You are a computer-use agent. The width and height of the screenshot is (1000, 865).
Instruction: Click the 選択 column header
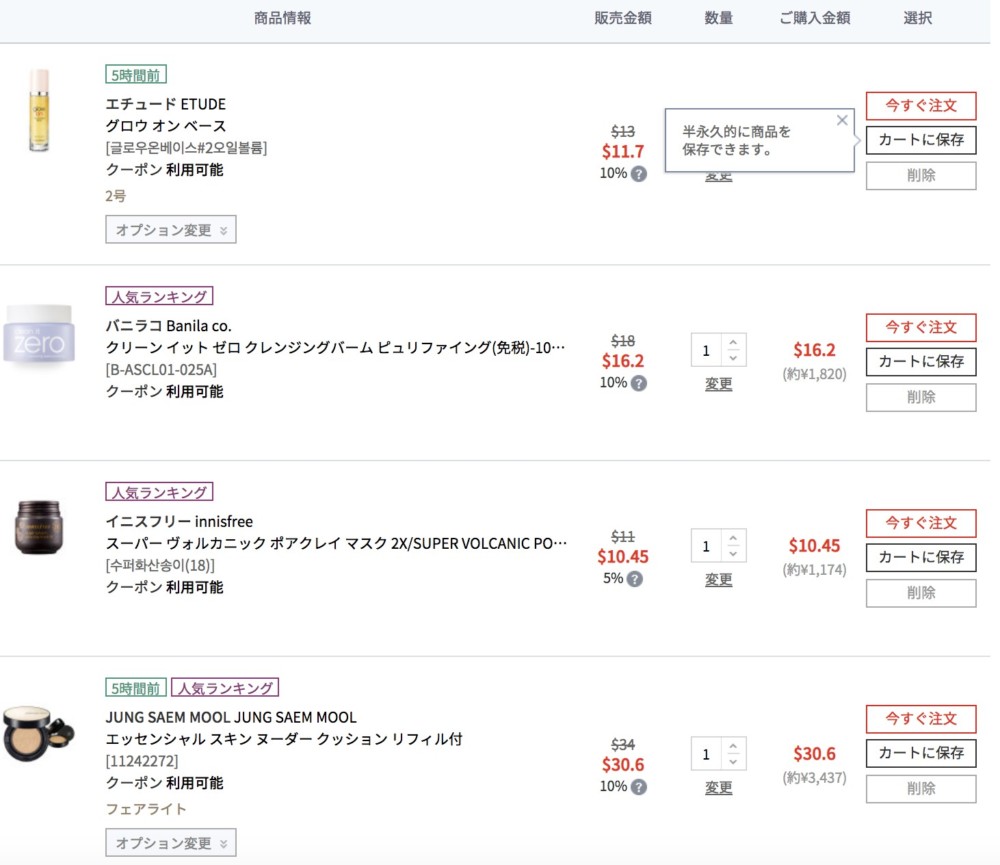point(918,18)
